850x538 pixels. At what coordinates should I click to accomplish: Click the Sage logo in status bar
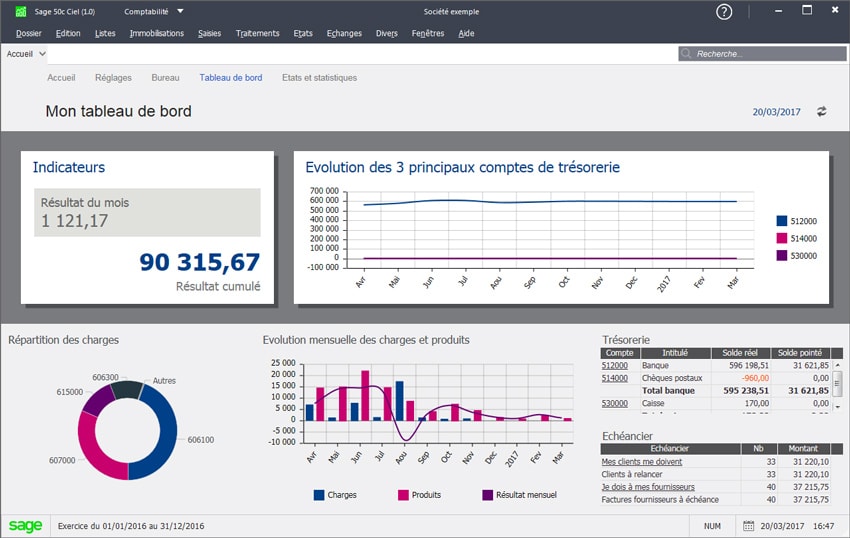click(25, 526)
